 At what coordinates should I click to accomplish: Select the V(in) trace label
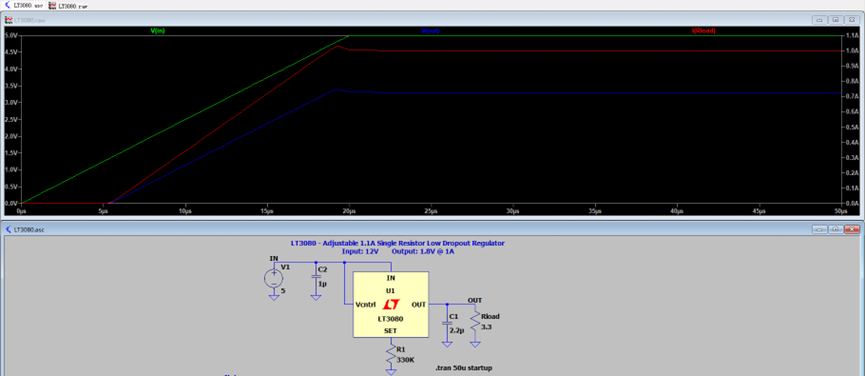(x=158, y=31)
